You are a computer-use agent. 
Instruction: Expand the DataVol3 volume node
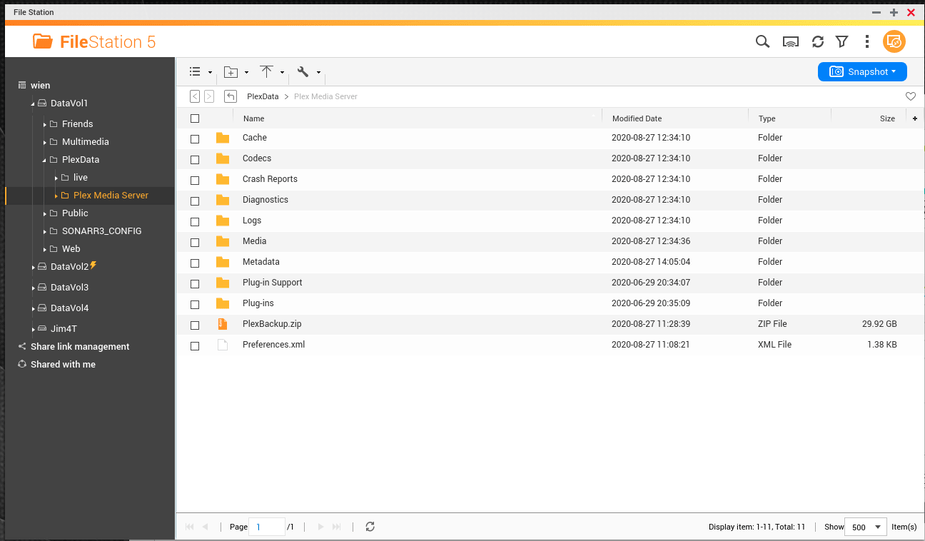33,288
